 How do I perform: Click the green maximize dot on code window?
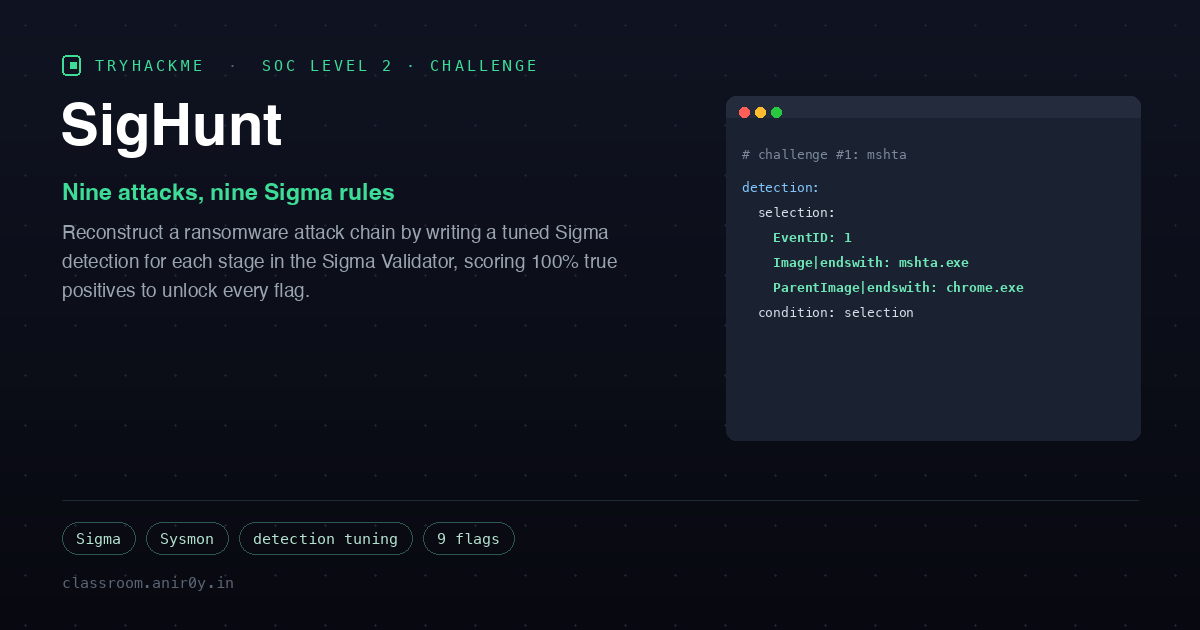pos(776,112)
